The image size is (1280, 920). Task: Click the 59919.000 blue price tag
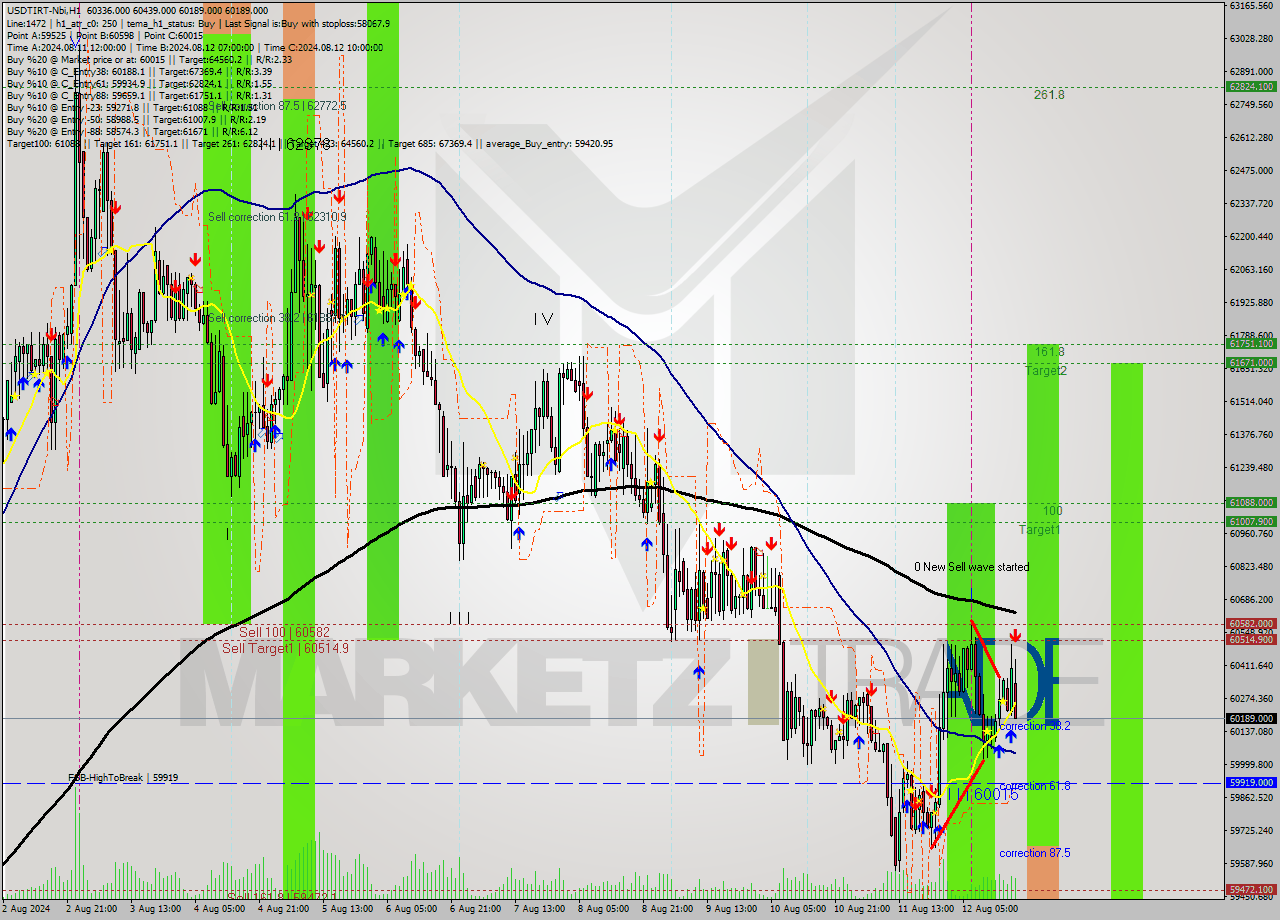click(1250, 783)
